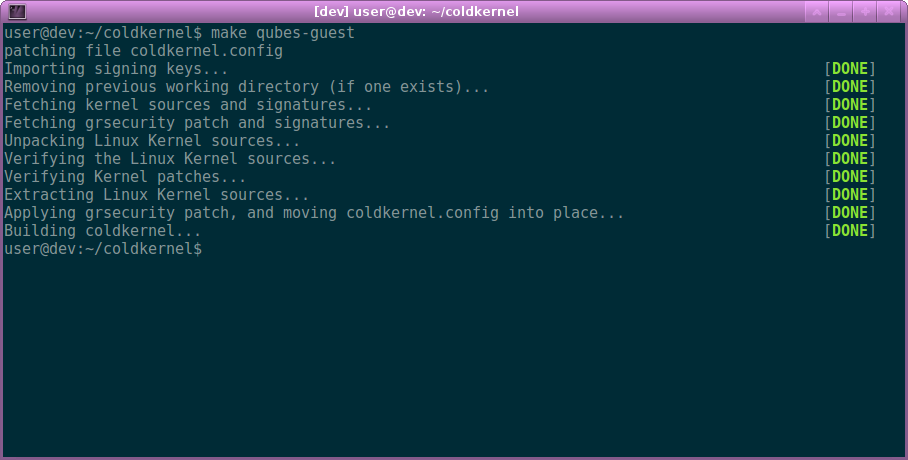The image size is (908, 460).
Task: Shade the window with the up-arrow button
Action: click(817, 12)
